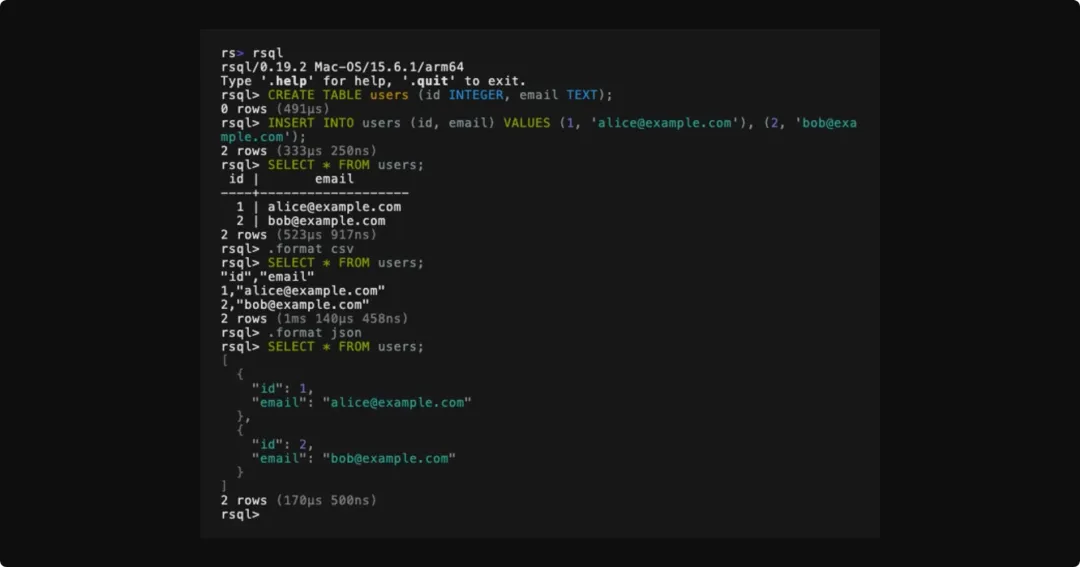Click the '.format json' command
Image resolution: width=1080 pixels, height=567 pixels.
coord(315,333)
